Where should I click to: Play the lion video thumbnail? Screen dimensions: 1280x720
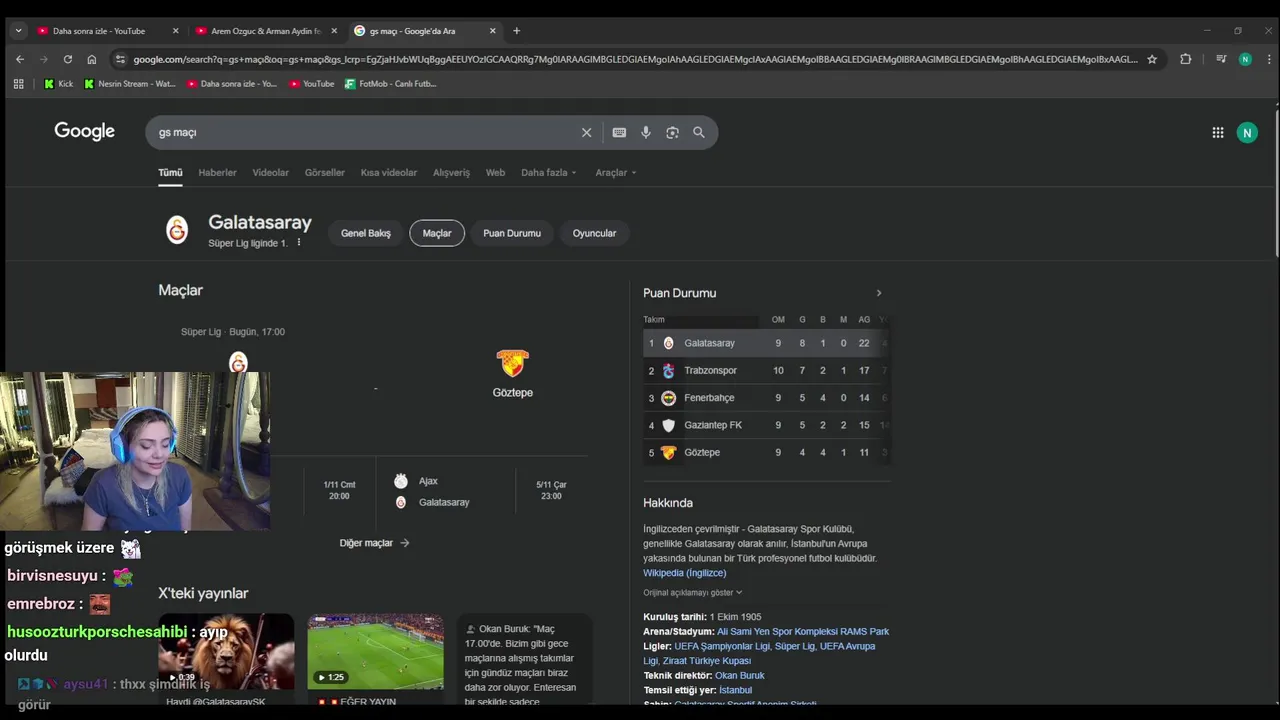(x=226, y=652)
